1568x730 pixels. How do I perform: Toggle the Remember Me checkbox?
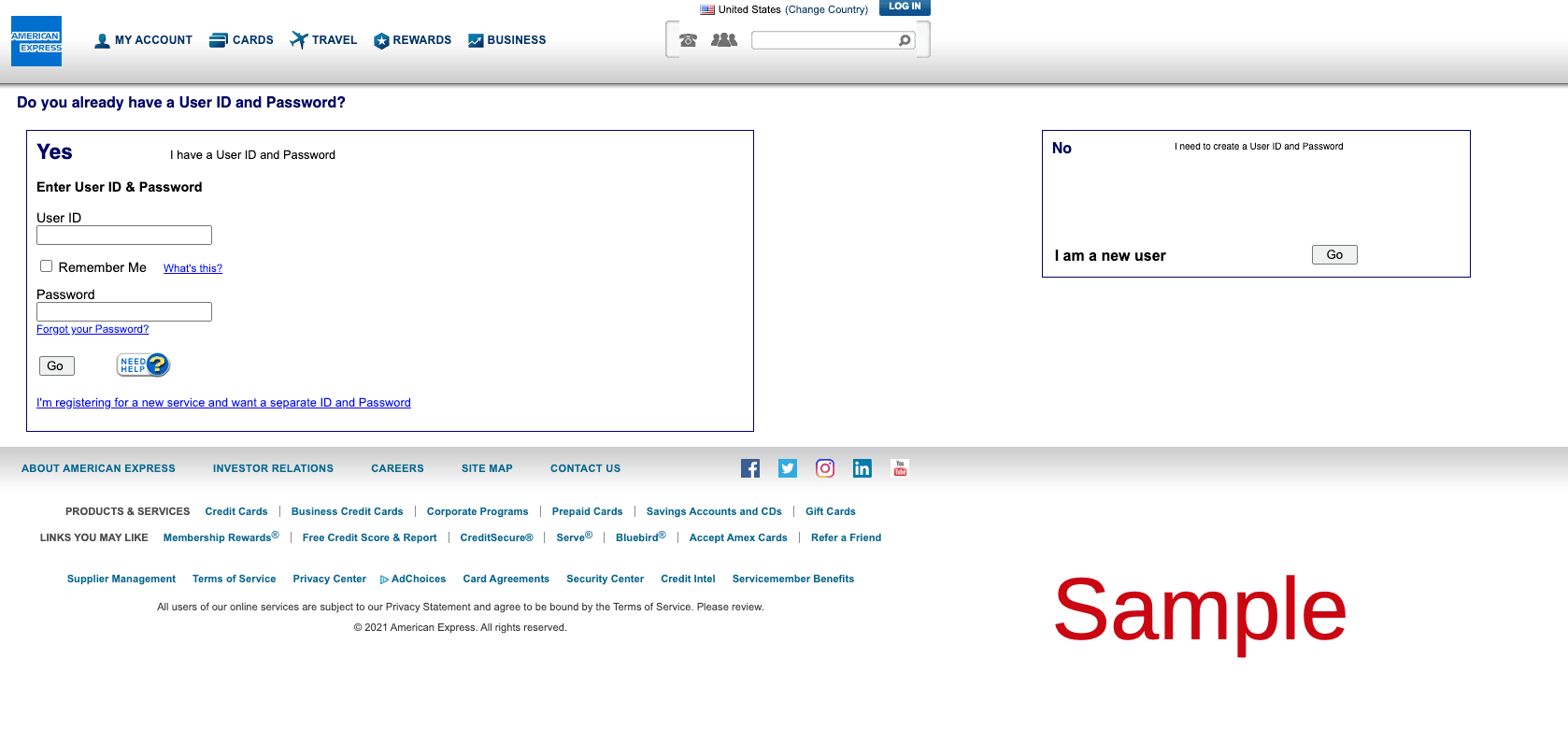click(46, 266)
